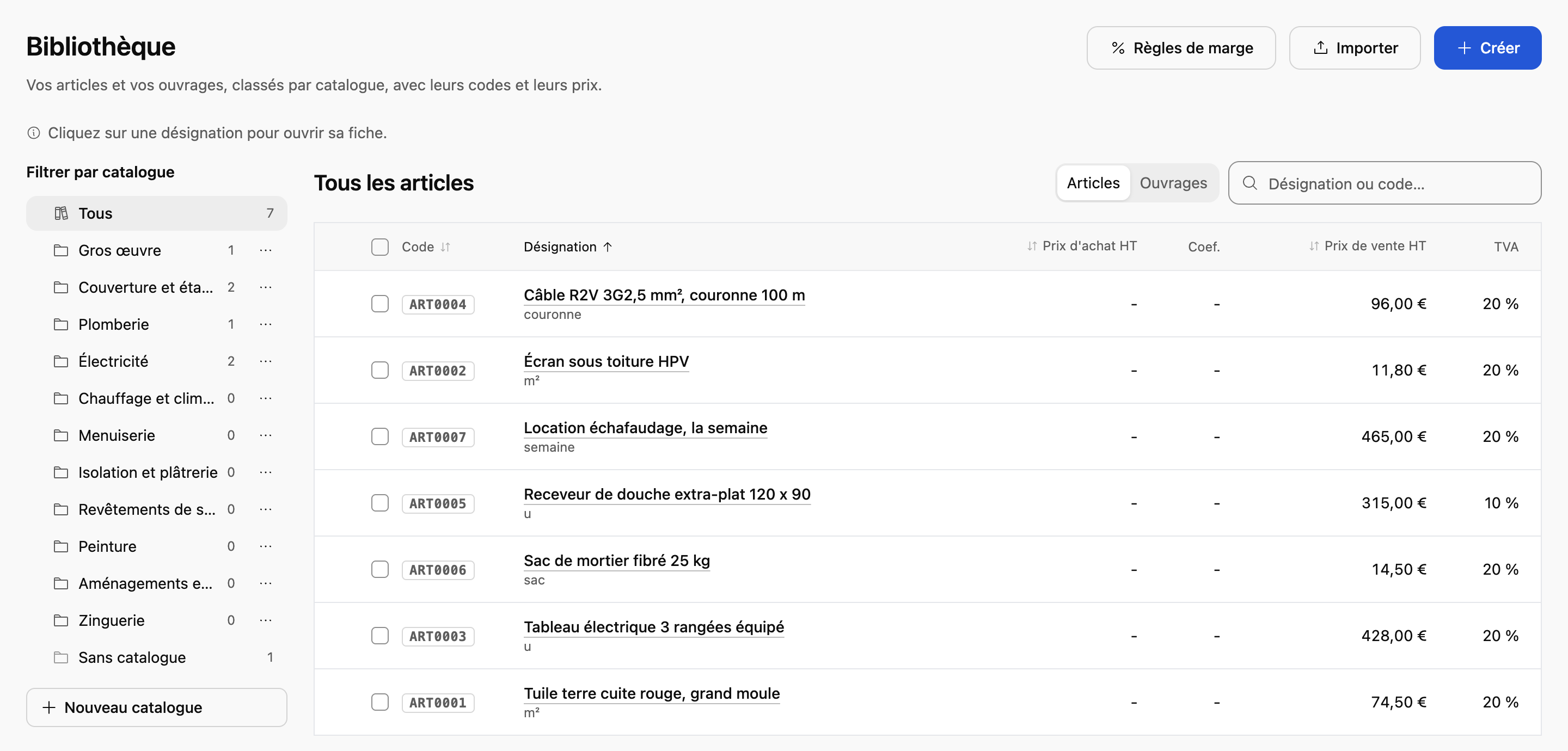Image resolution: width=1568 pixels, height=751 pixels.
Task: Open options menu for Couverture catalogue
Action: 265,287
